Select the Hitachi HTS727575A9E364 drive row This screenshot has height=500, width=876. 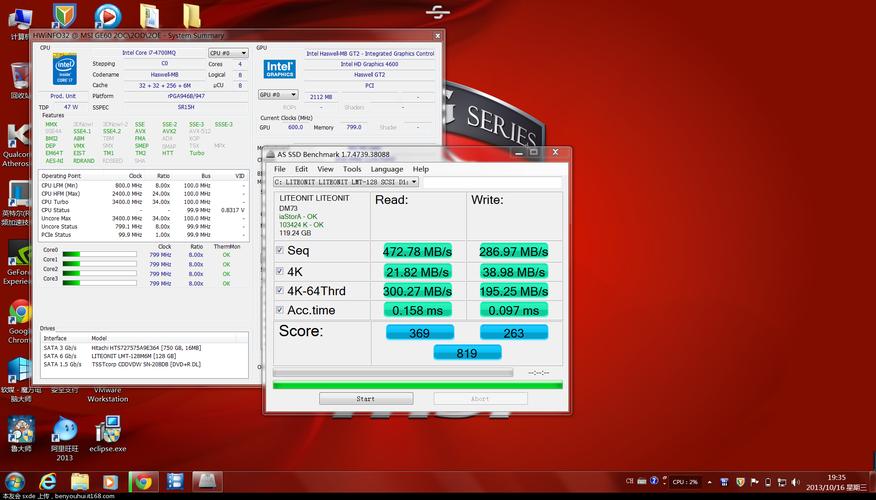pos(144,347)
